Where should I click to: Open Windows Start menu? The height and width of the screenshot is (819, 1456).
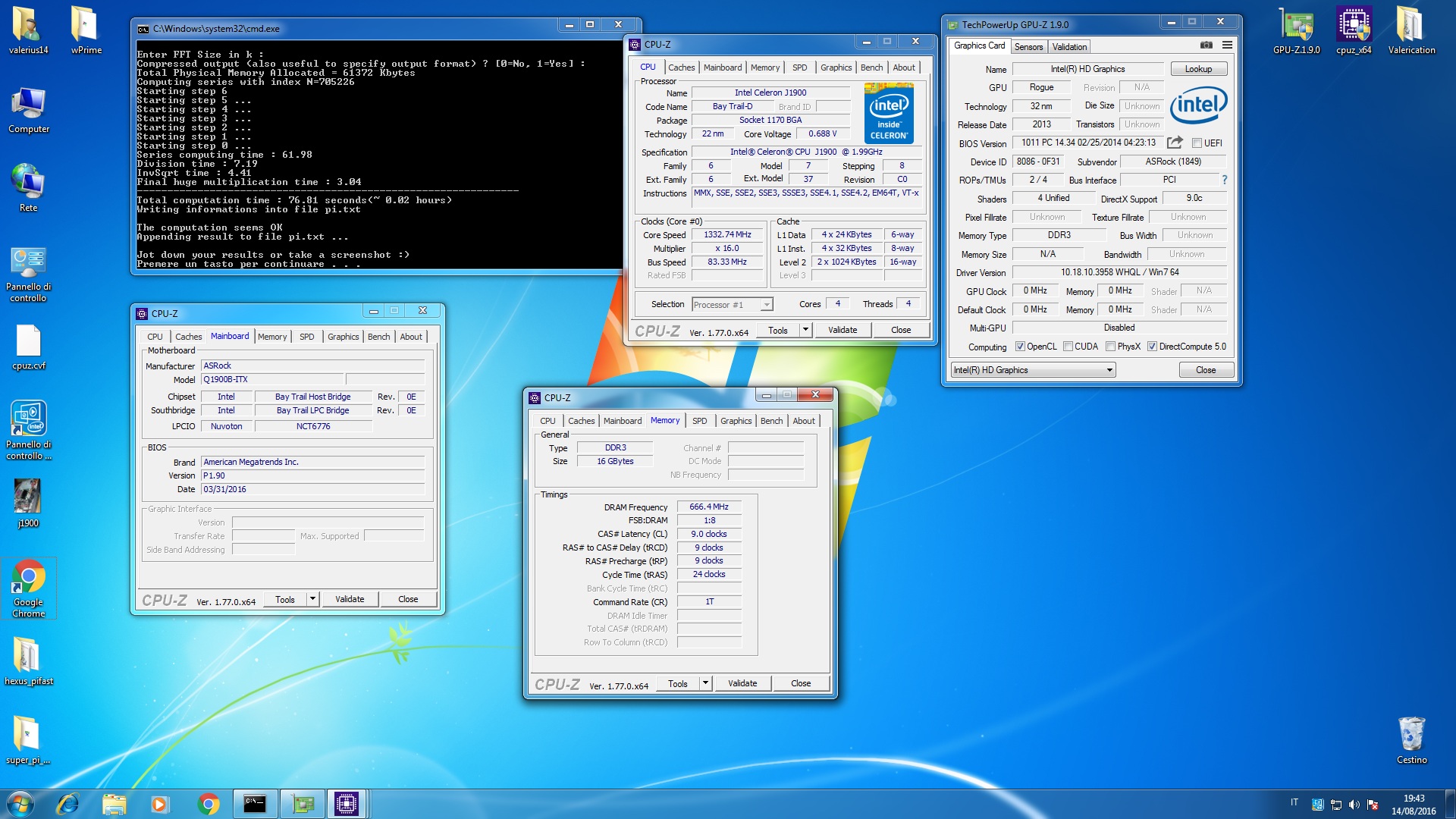point(20,804)
